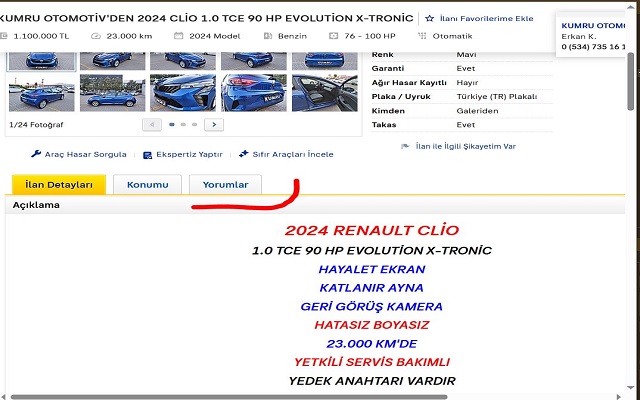Click the vertical scrollbar thumb
Viewport: 640px width, 400px height.
pyautogui.click(x=631, y=82)
